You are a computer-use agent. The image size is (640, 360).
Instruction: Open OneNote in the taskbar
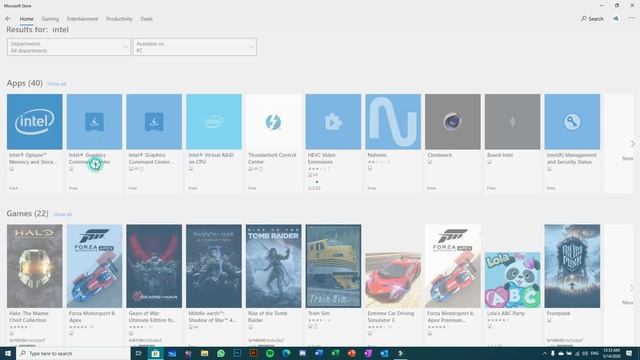[368, 353]
